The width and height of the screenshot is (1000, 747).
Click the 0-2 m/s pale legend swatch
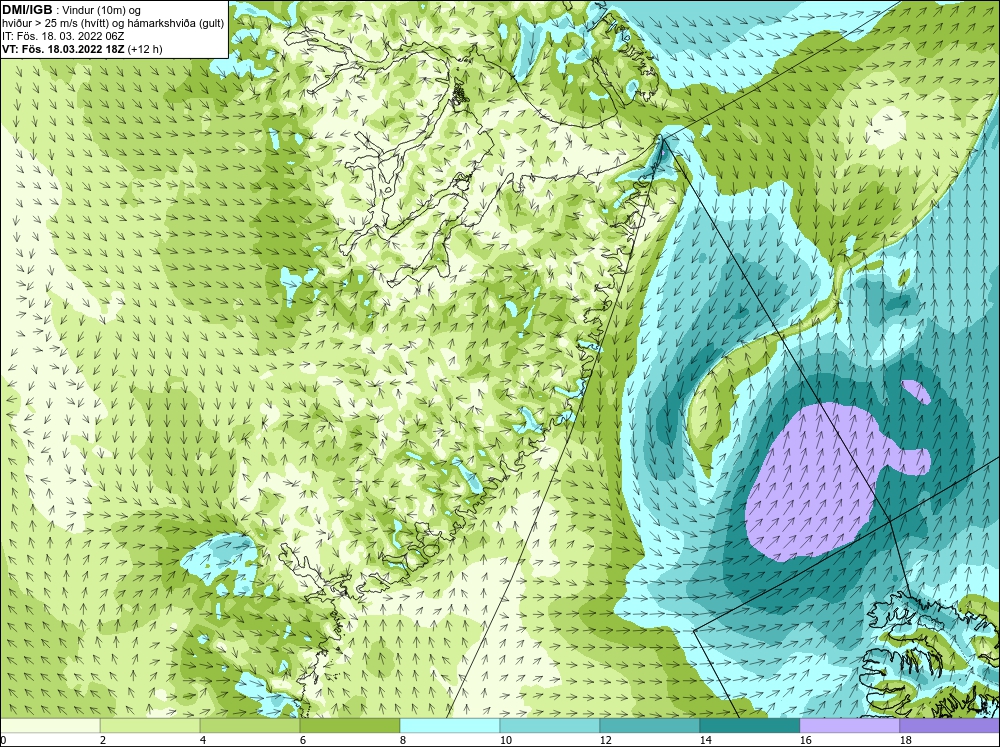tap(50, 725)
